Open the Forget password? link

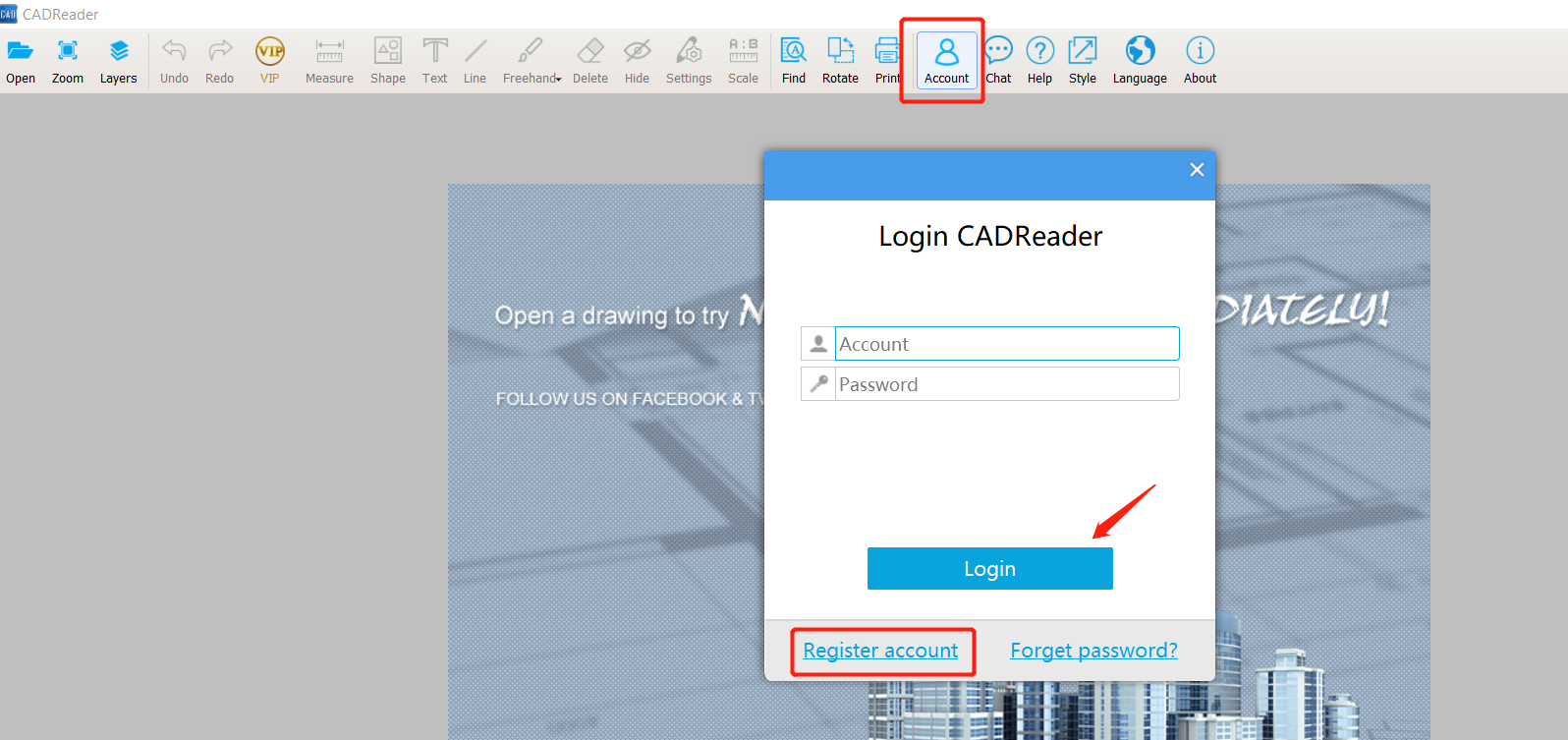pos(1094,651)
